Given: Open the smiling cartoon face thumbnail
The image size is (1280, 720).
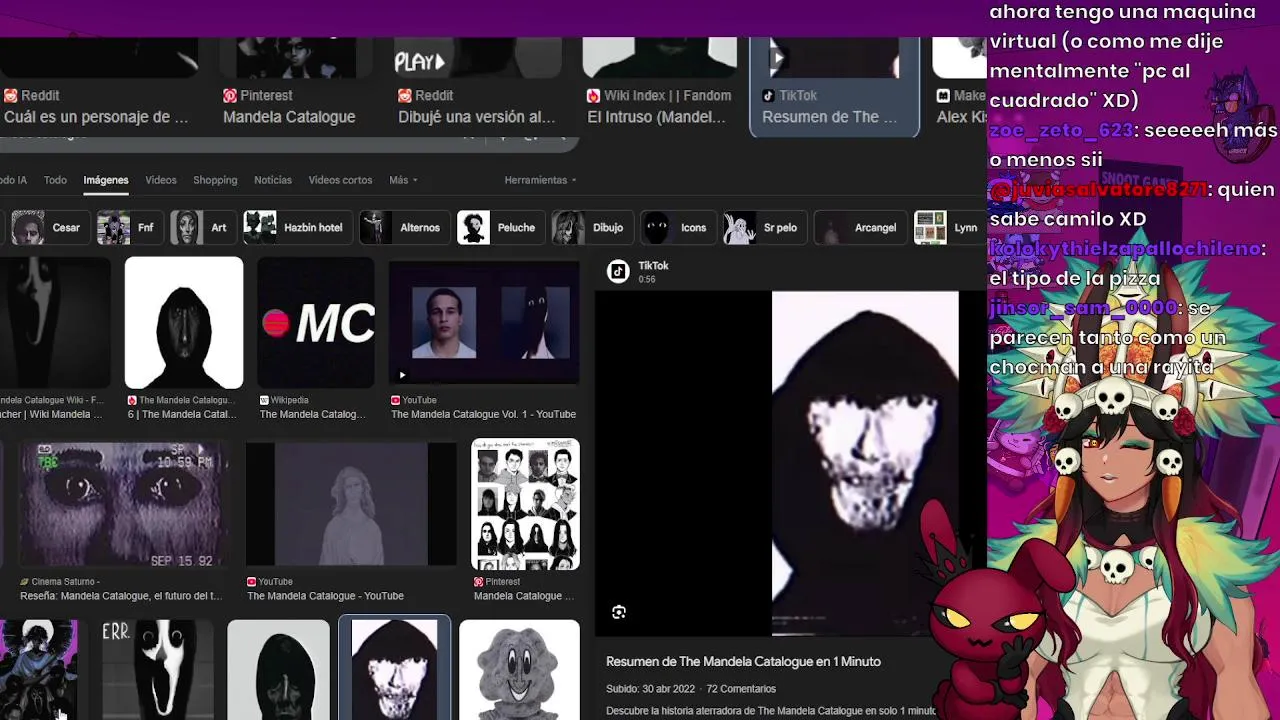Looking at the screenshot, I should pos(519,670).
